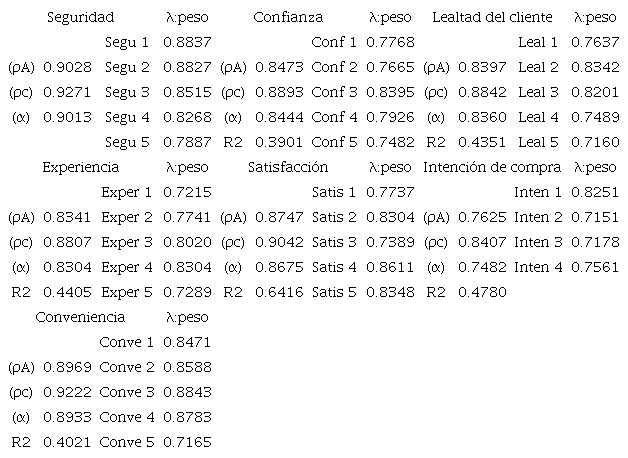
Task: Select Exper 1 weight value 0.7215
Action: [187, 192]
